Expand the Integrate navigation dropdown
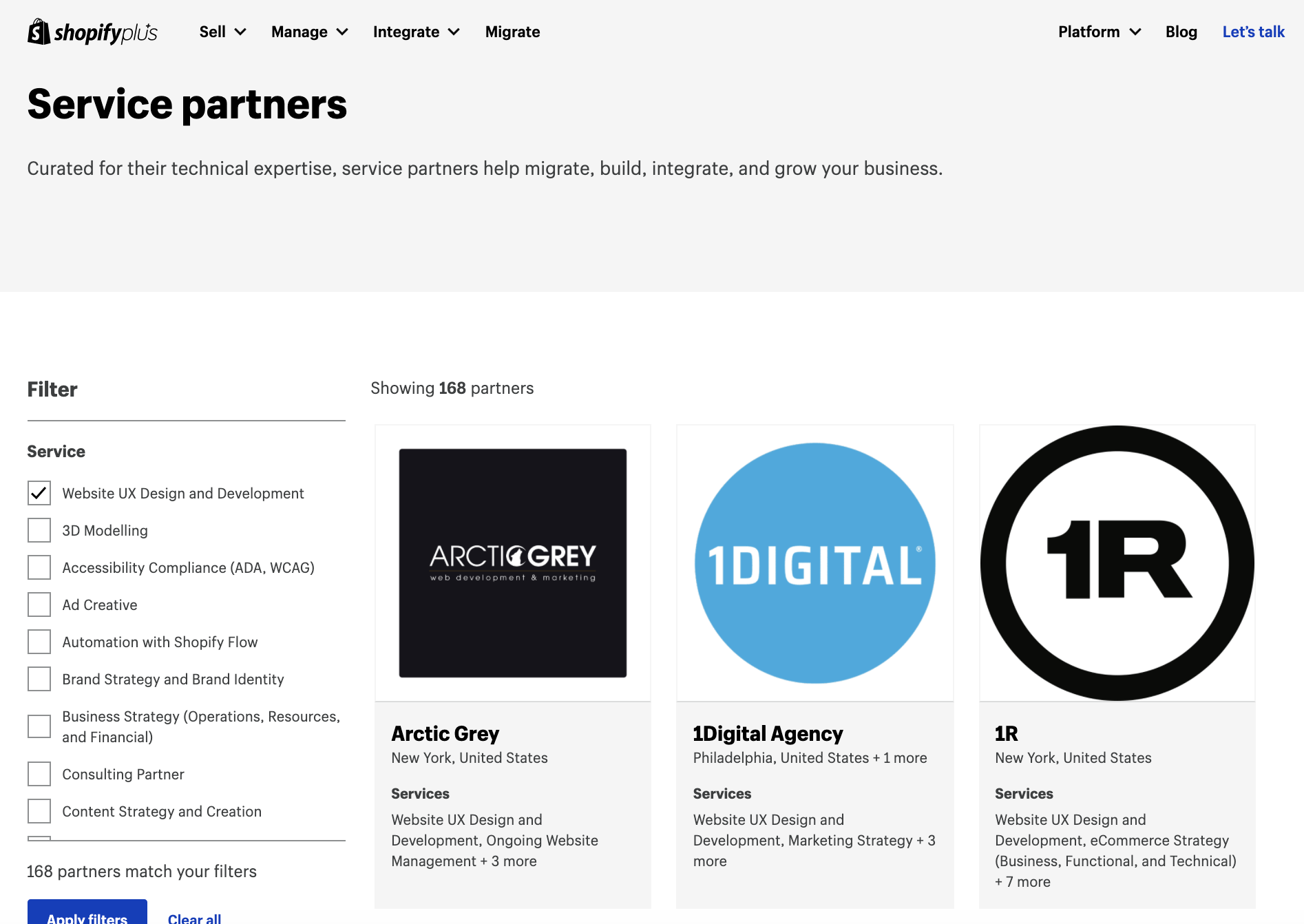 point(416,32)
